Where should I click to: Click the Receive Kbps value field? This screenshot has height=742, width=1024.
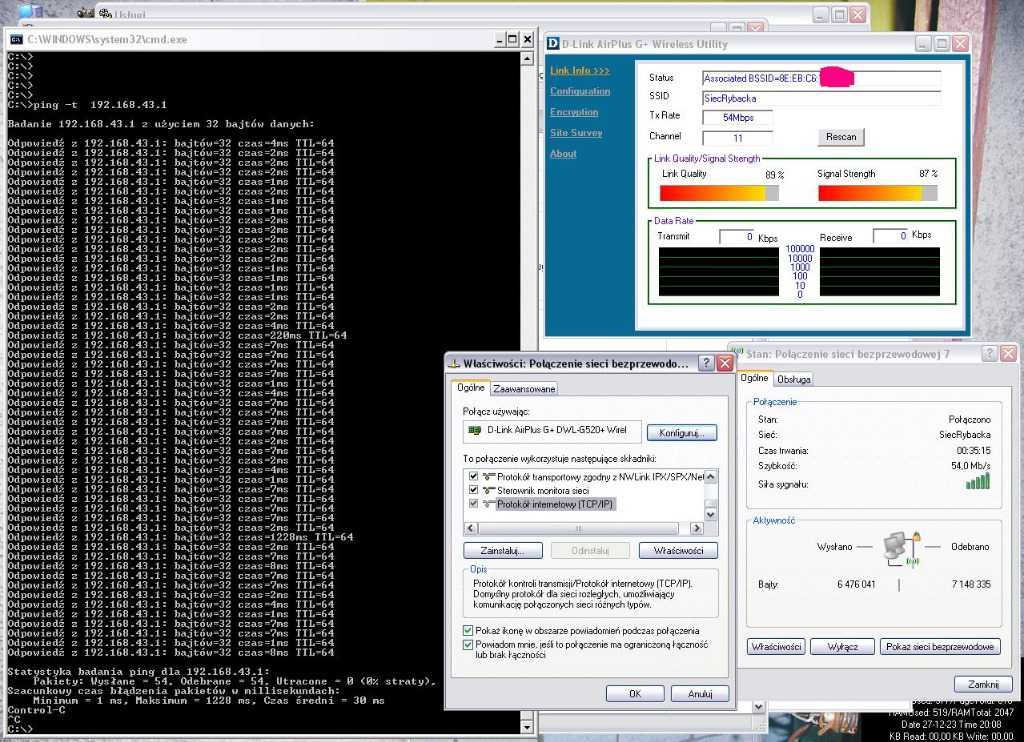890,236
